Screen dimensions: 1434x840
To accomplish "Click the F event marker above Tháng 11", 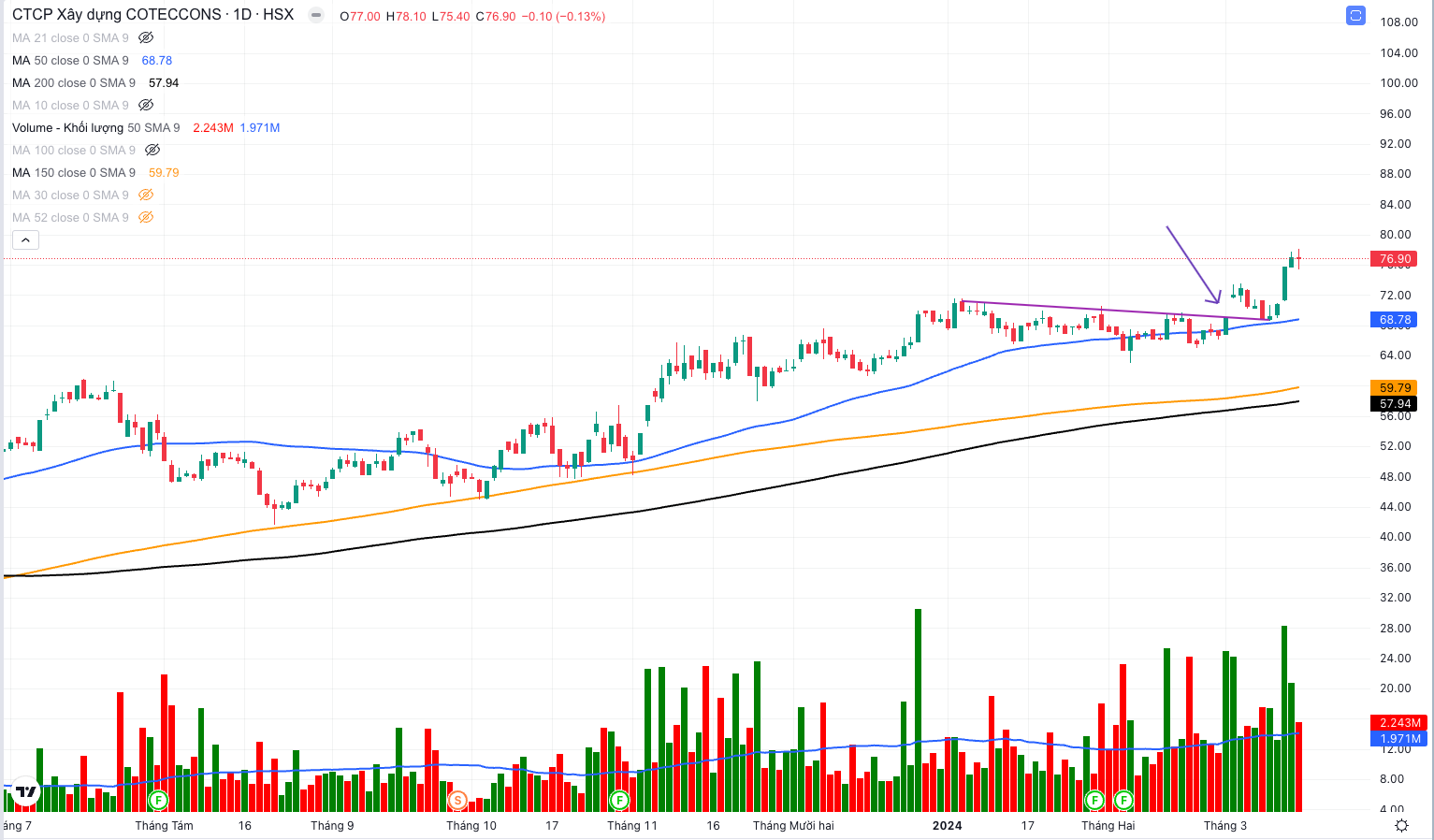I will [x=618, y=801].
